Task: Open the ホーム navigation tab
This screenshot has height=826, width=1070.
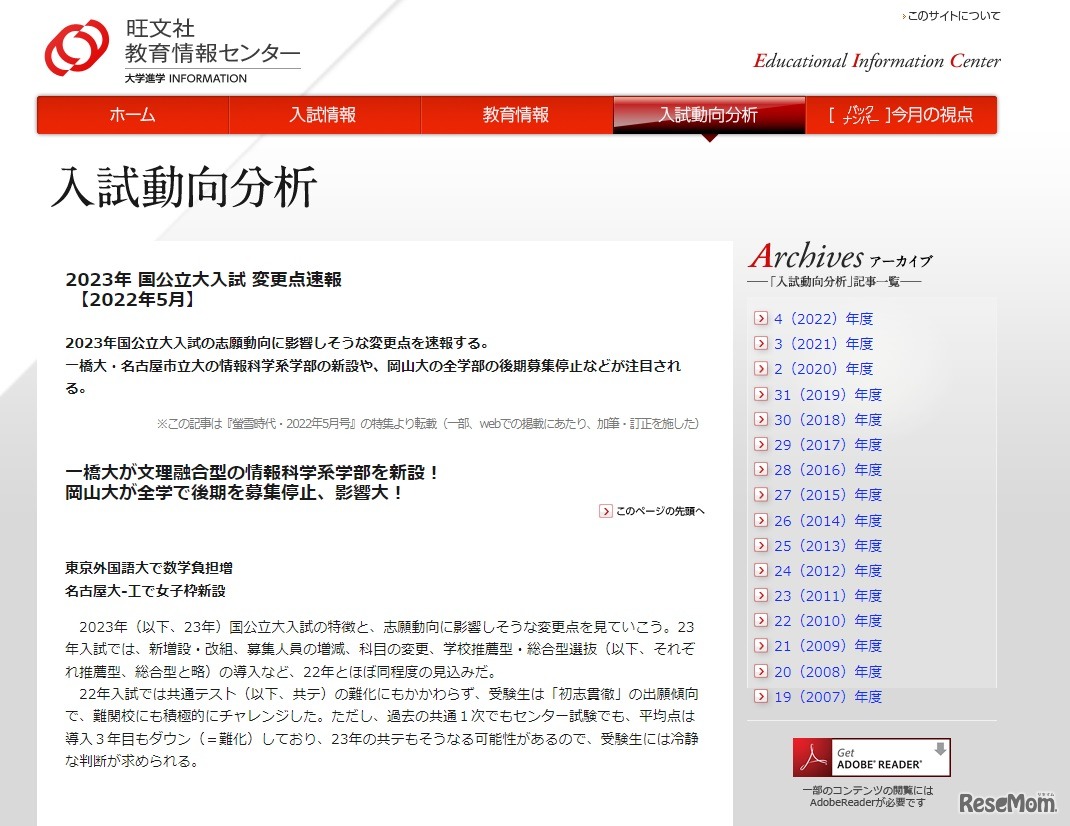Action: coord(132,115)
